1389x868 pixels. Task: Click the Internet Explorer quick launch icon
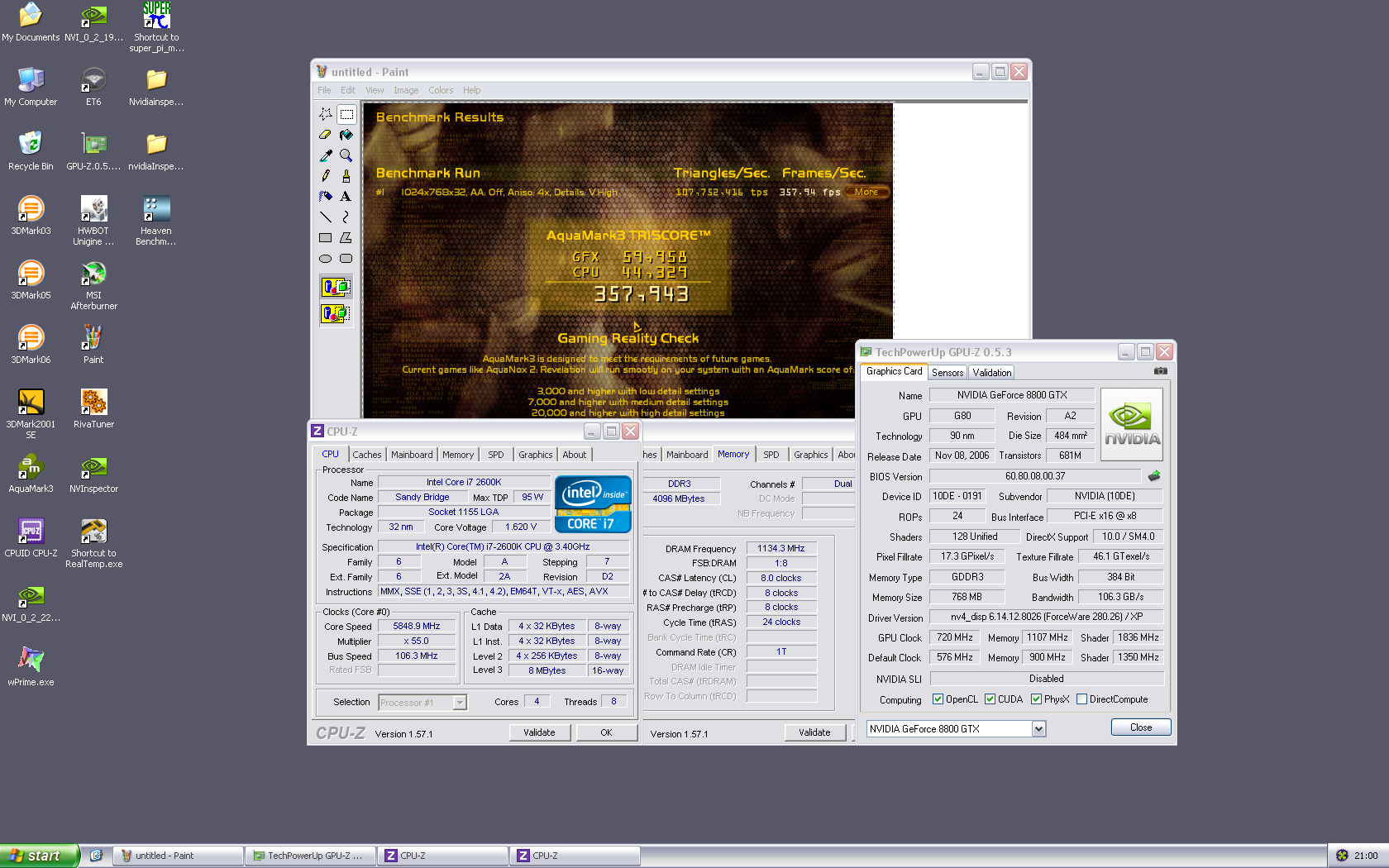[96, 856]
